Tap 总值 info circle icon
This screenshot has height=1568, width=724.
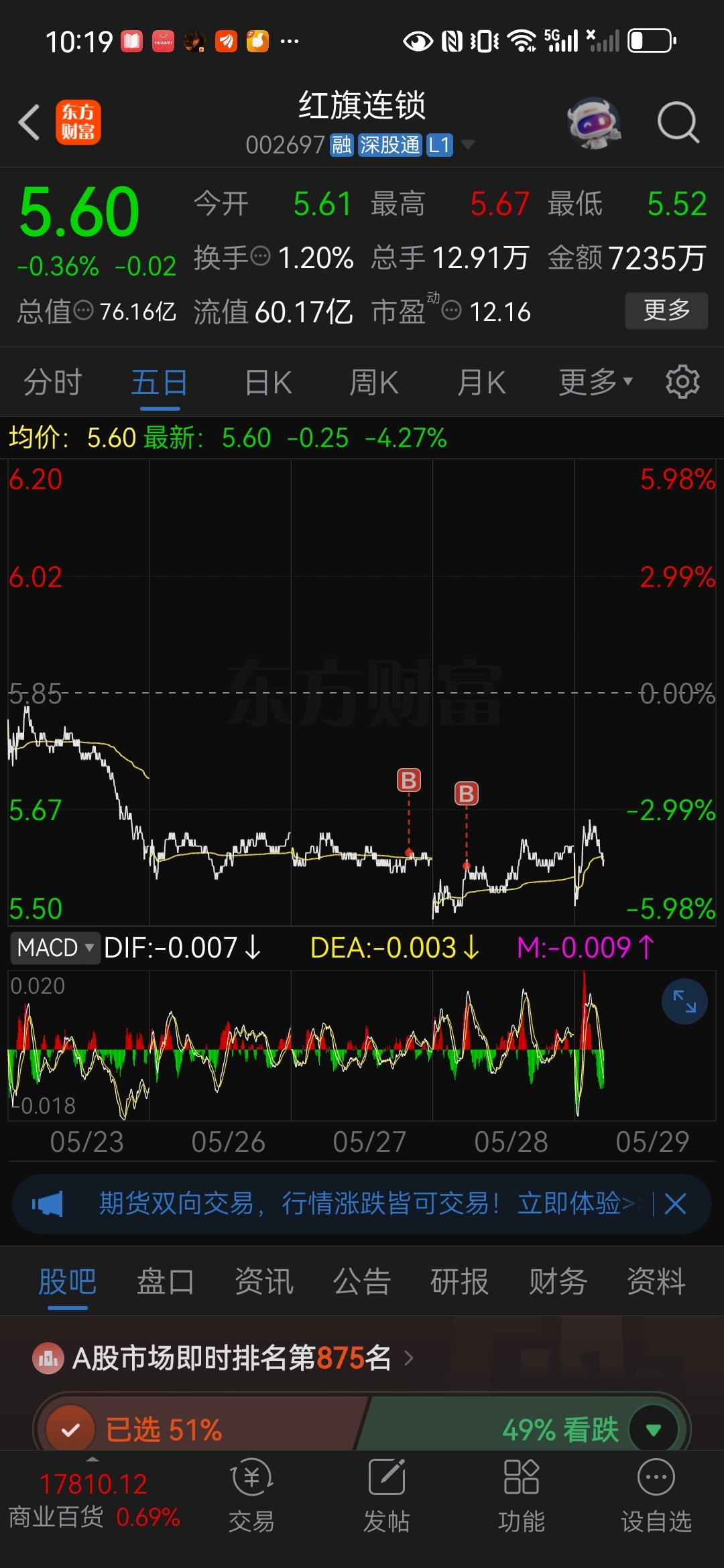point(83,310)
